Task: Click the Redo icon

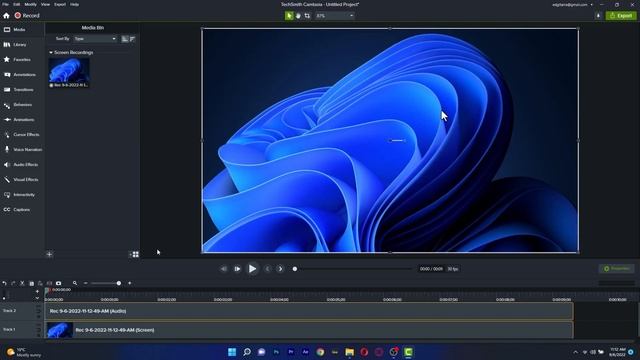Action: [13, 283]
